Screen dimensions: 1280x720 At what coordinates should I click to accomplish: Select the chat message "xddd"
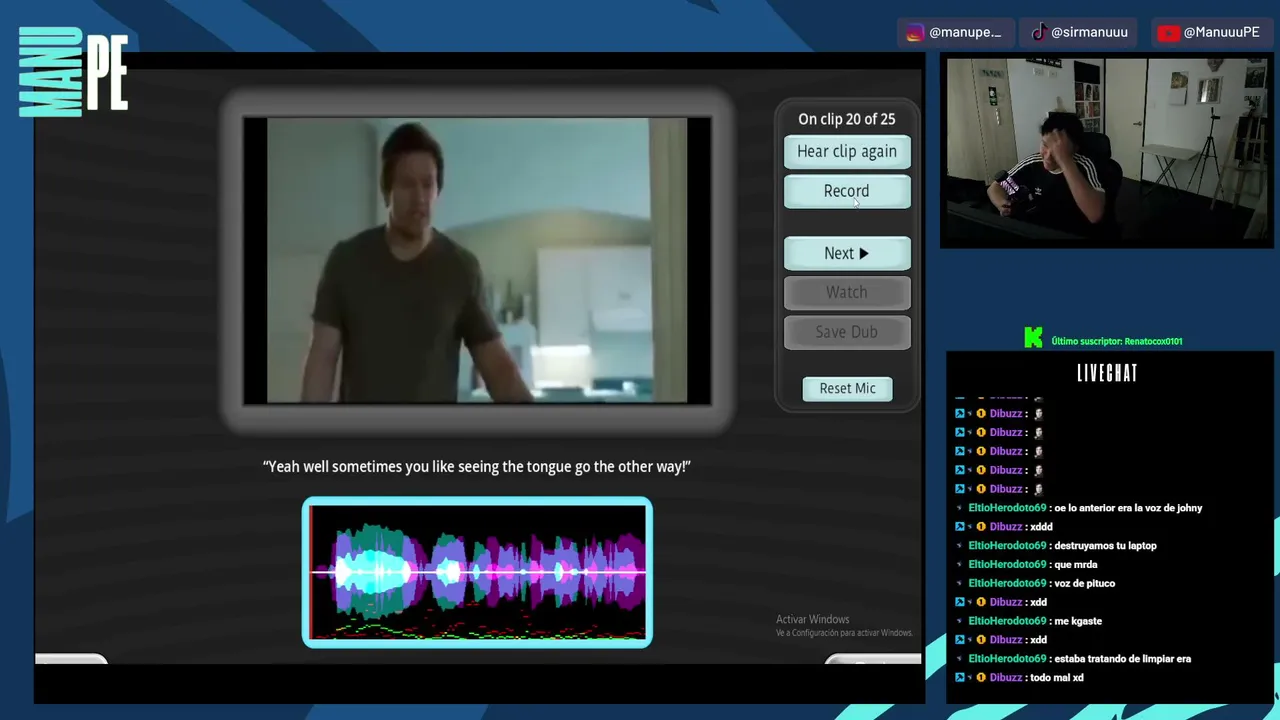click(1041, 527)
